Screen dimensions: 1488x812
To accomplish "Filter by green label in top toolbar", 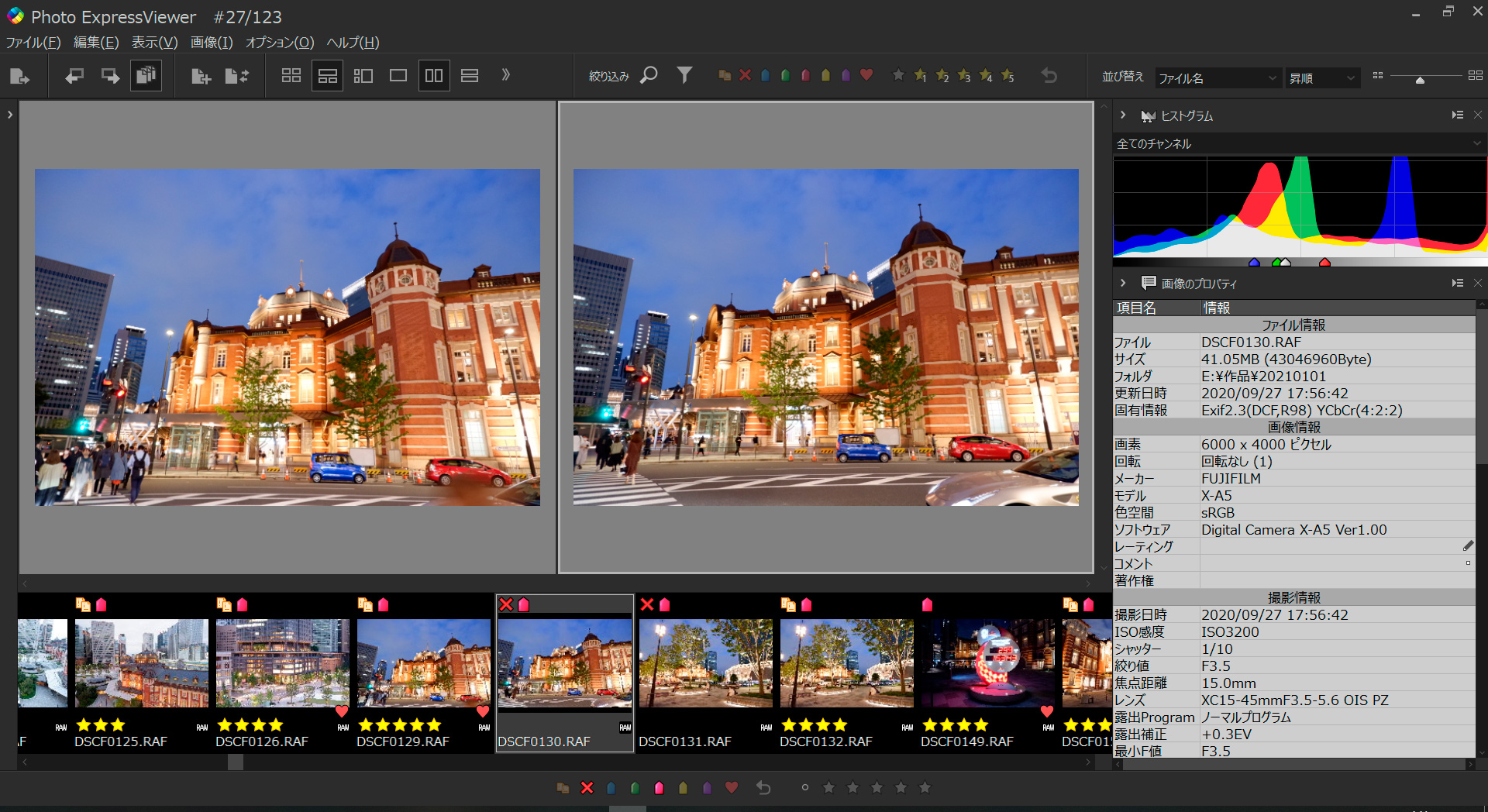I will click(x=785, y=75).
